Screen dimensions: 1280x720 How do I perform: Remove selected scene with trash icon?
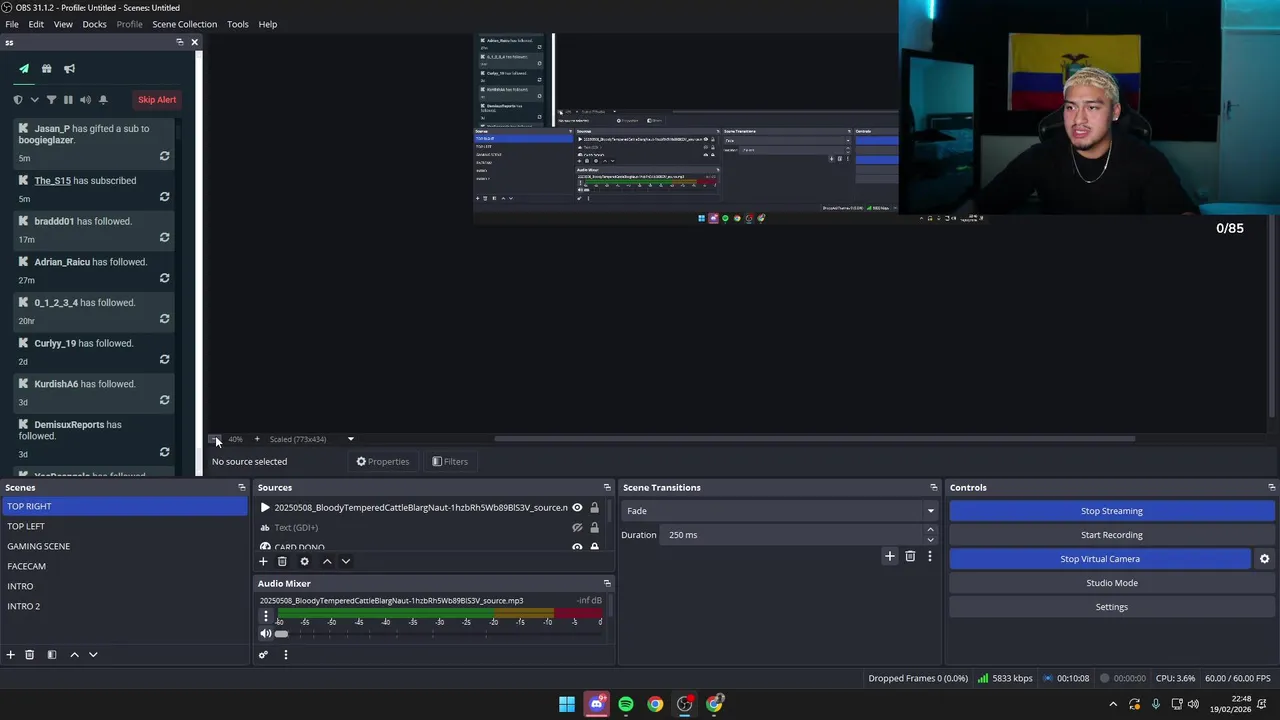pos(30,655)
